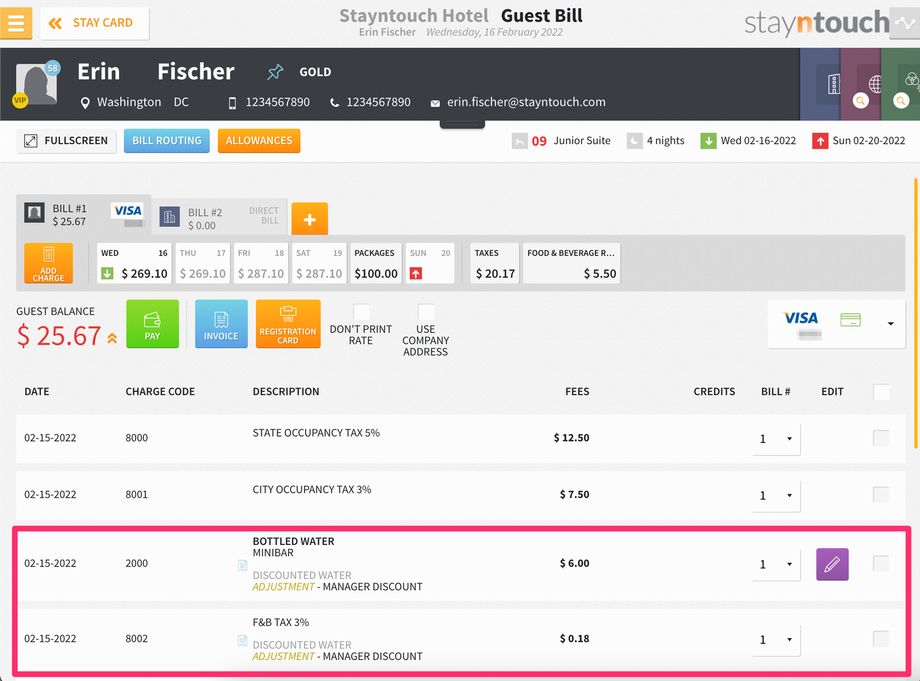This screenshot has height=681, width=920.
Task: Click erin.fischer@stayntouch.com email text
Action: tap(526, 102)
